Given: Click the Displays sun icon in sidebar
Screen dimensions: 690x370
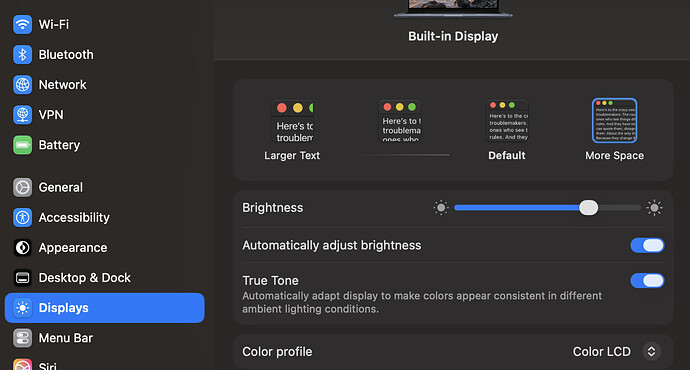Looking at the screenshot, I should click(22, 308).
